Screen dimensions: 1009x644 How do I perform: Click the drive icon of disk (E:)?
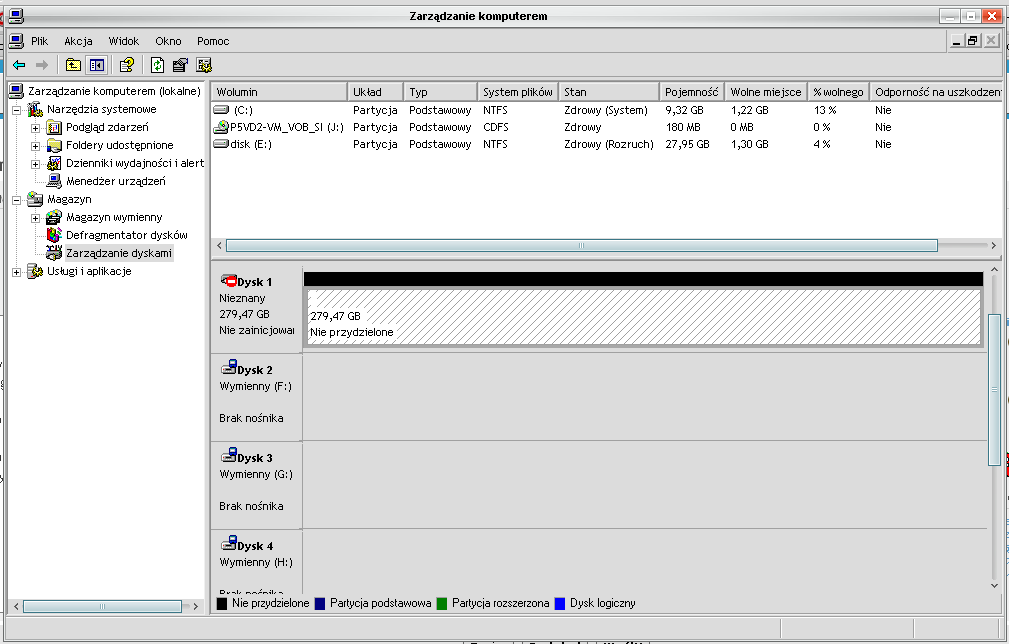pyautogui.click(x=221, y=143)
